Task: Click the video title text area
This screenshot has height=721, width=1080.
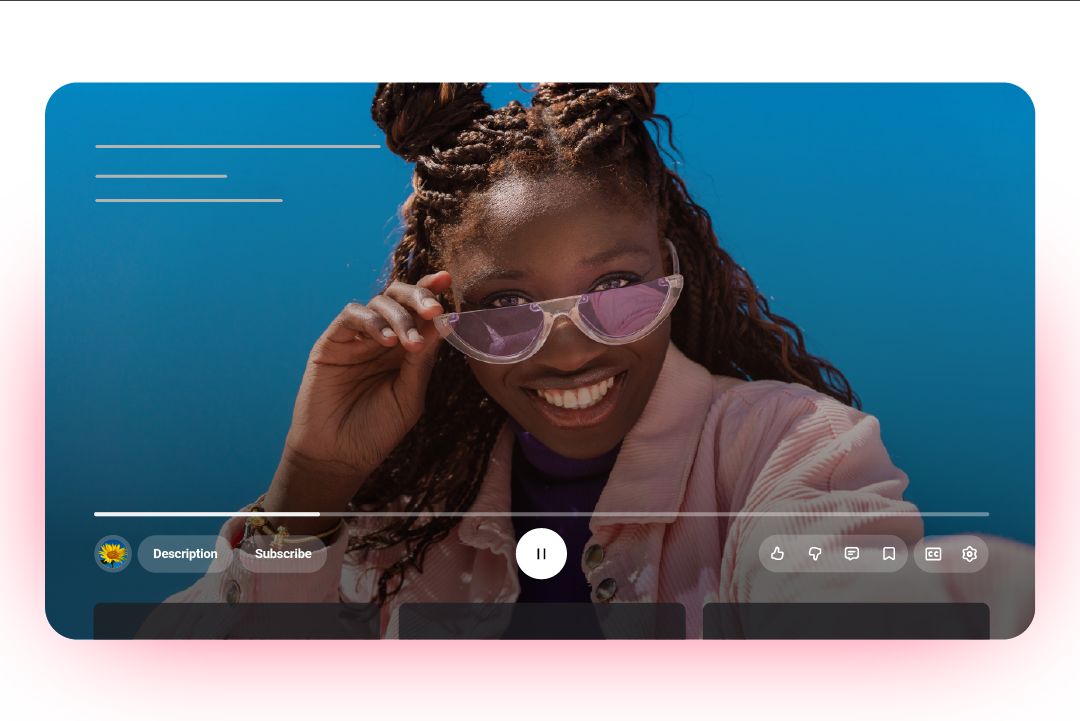Action: (x=237, y=146)
